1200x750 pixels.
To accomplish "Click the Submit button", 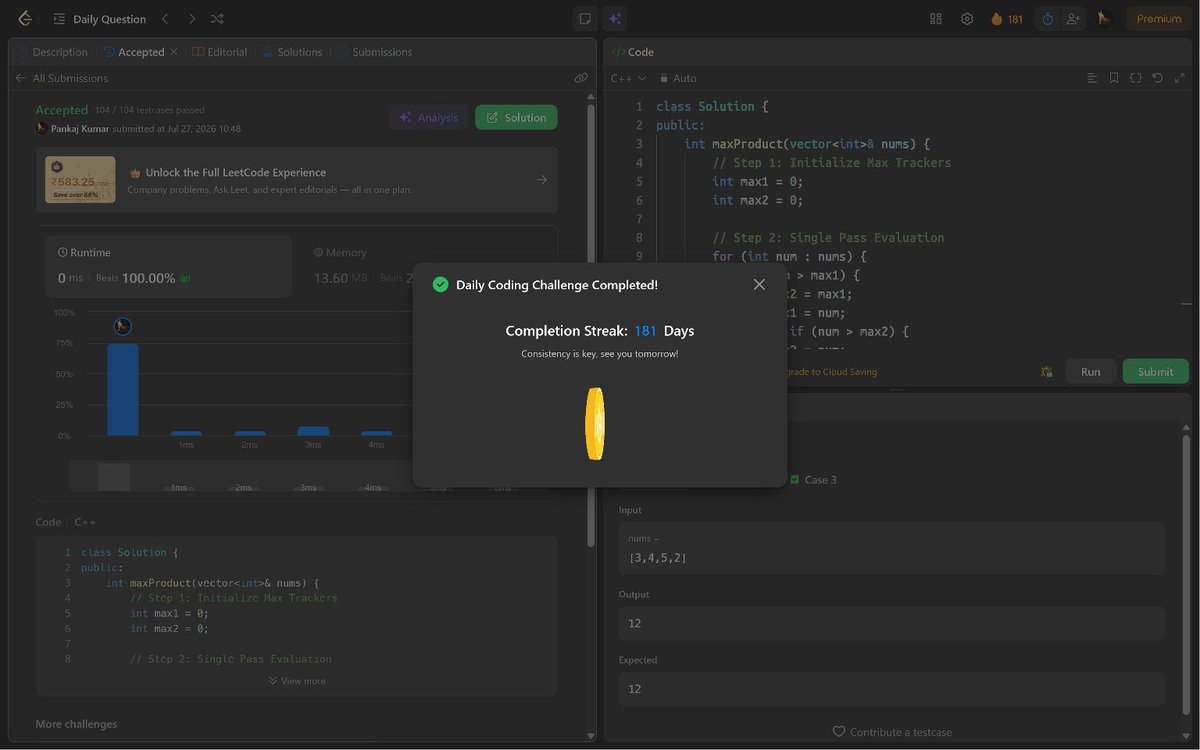I will click(1155, 372).
